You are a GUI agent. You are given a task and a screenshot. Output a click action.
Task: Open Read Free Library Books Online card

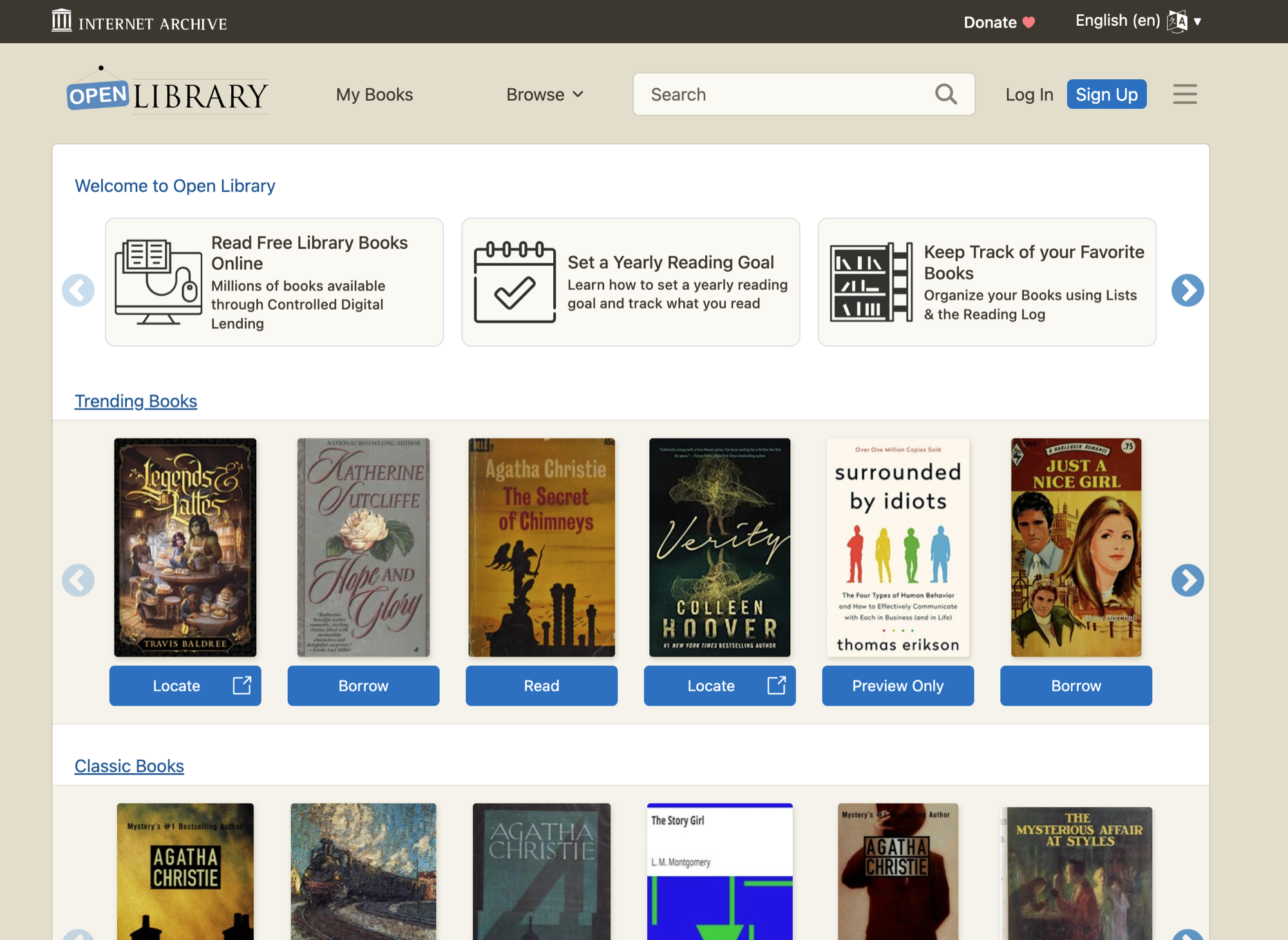[274, 282]
